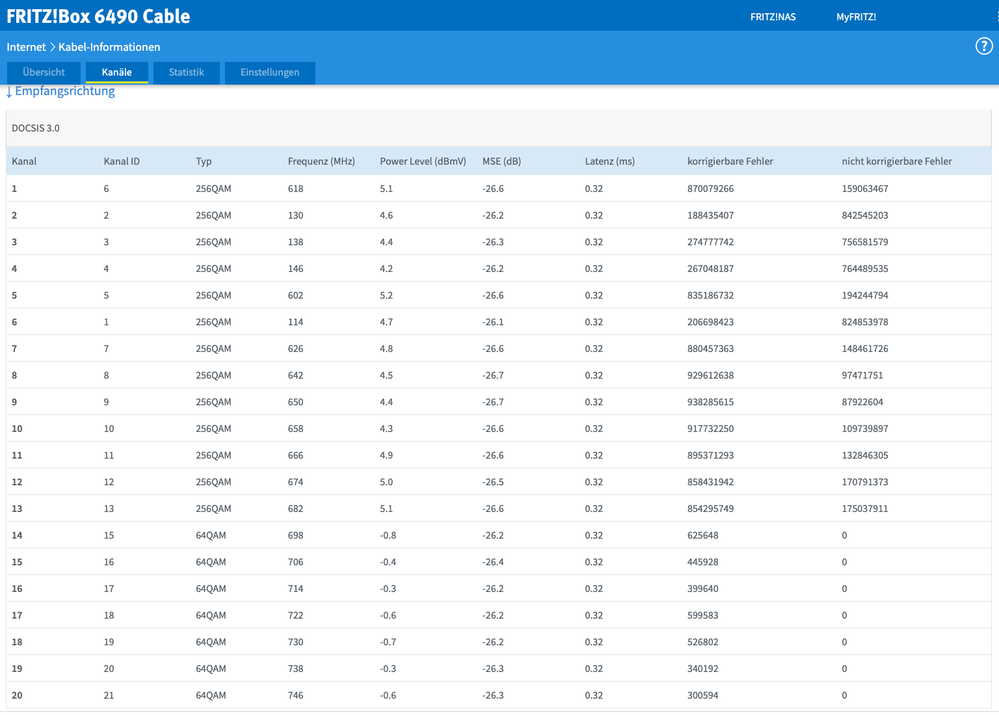Select the row for Kanal 14
999x715 pixels.
click(x=498, y=535)
